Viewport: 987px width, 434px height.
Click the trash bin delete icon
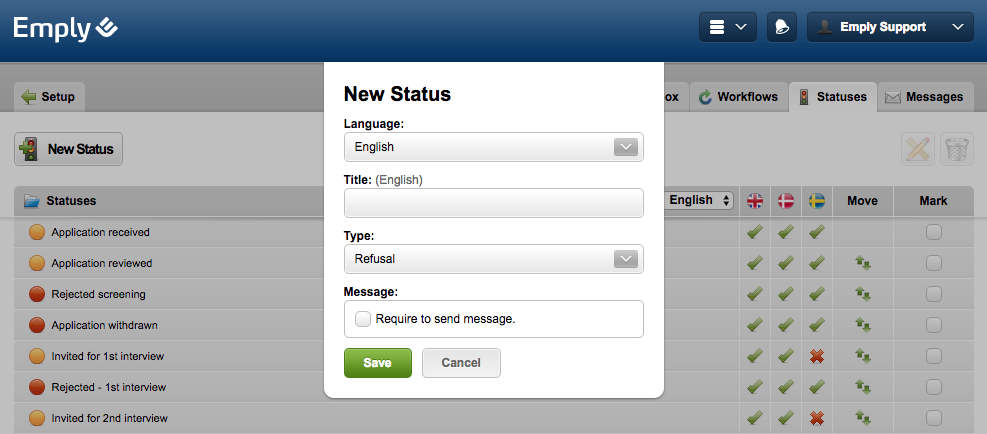click(957, 149)
